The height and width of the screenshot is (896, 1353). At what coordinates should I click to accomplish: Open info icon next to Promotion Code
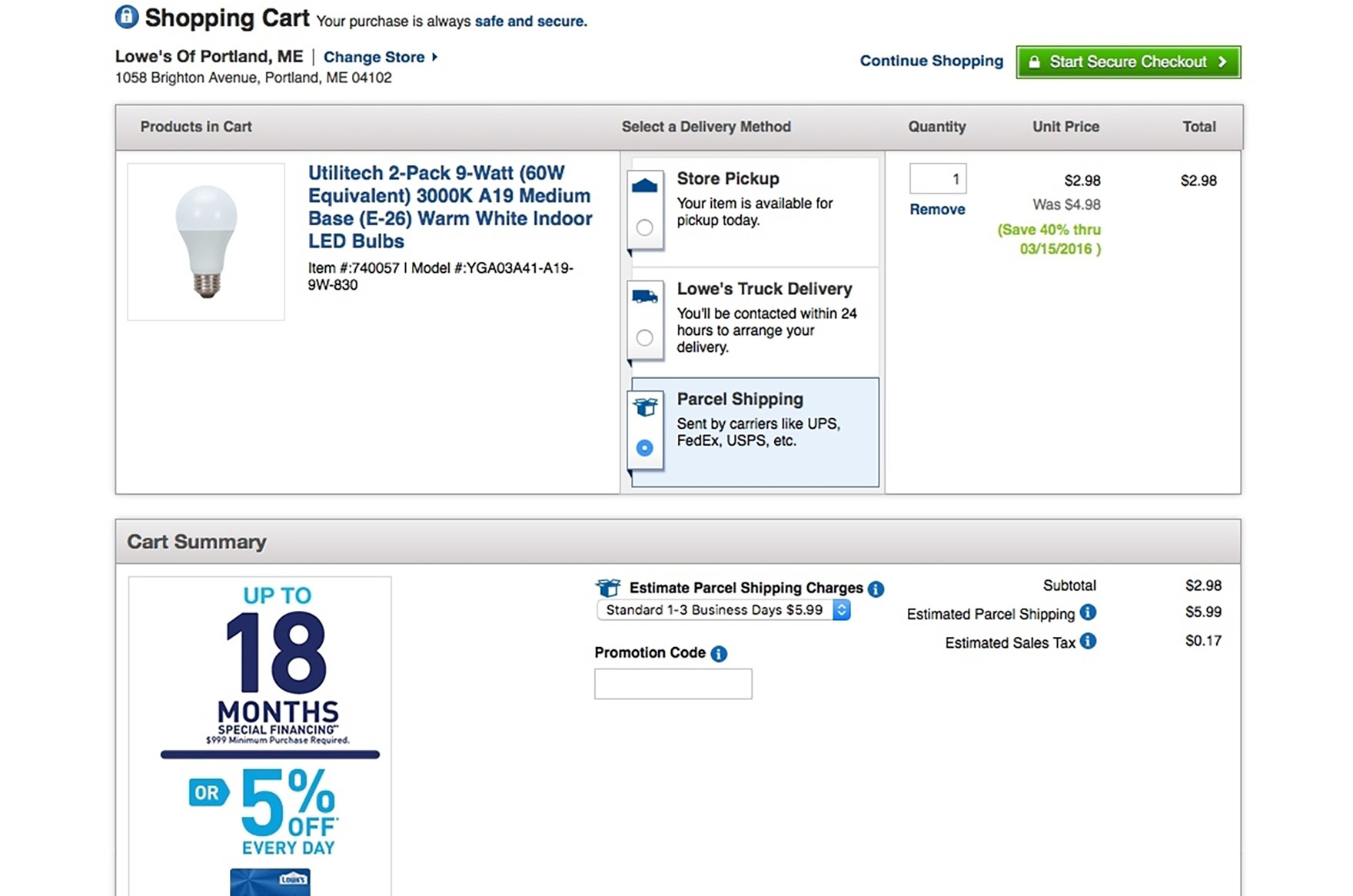coord(719,654)
